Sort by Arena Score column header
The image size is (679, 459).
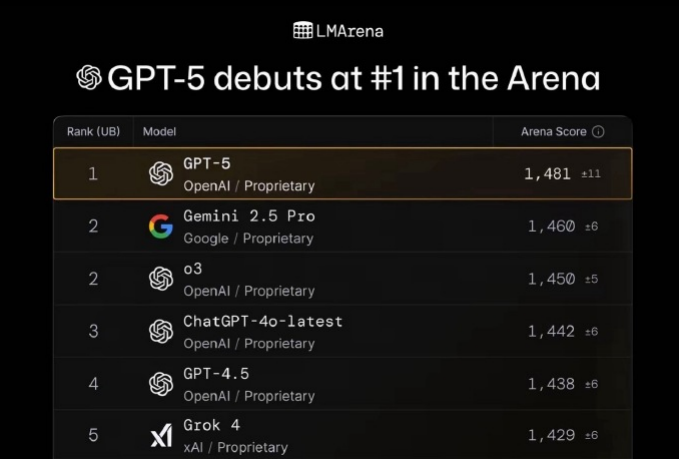coord(553,132)
